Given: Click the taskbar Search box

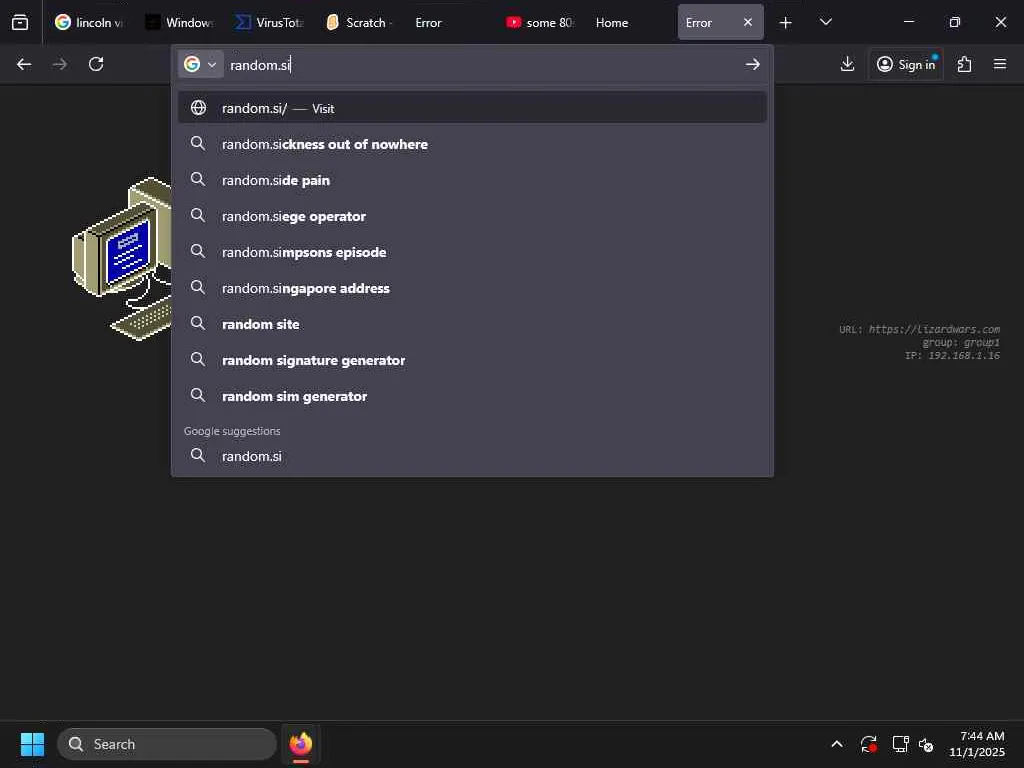Looking at the screenshot, I should coord(167,744).
